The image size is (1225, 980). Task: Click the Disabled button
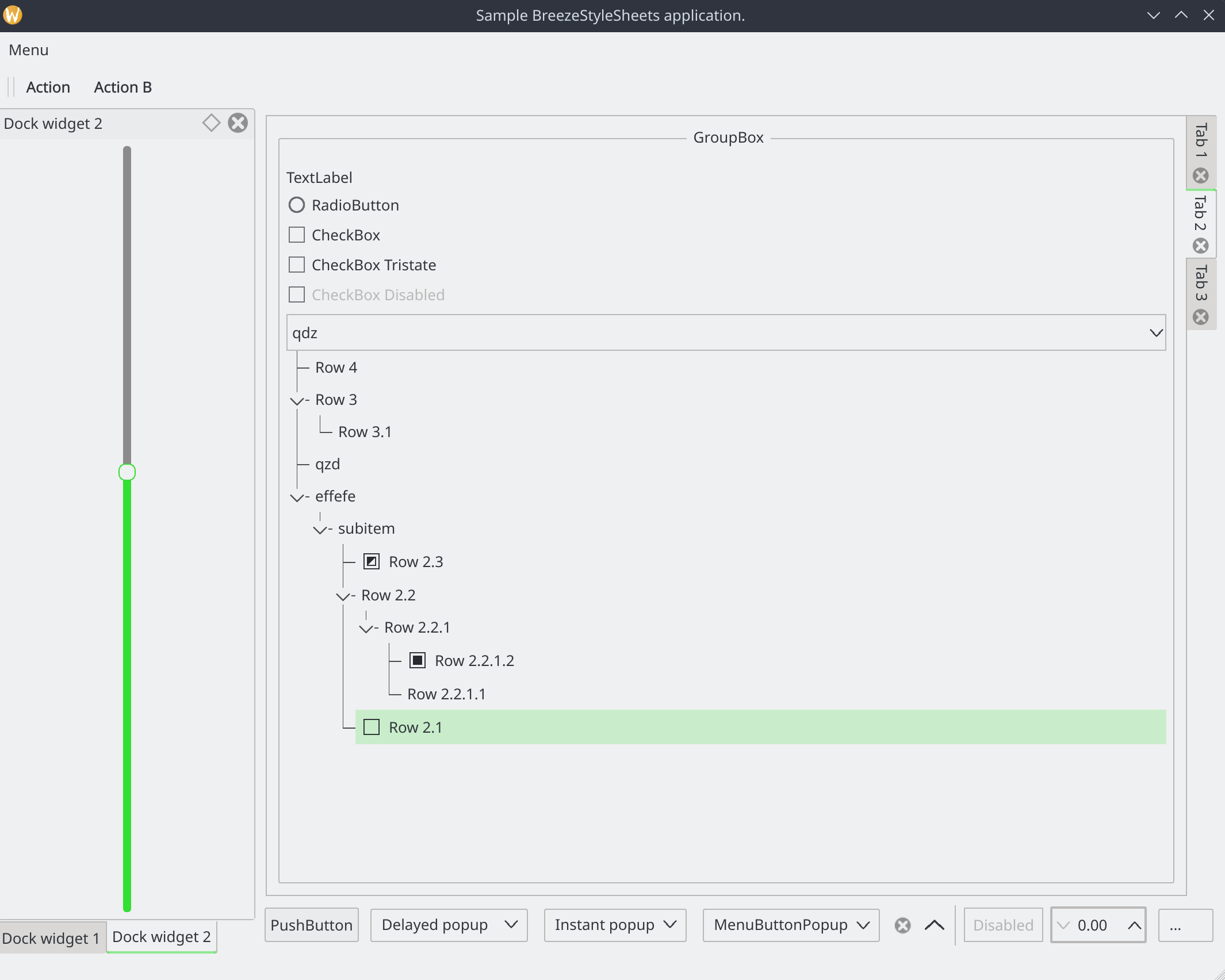(x=1004, y=925)
